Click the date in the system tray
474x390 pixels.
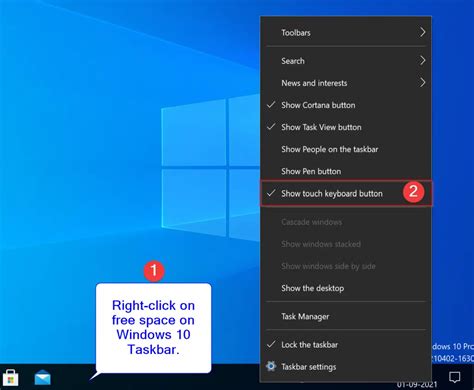point(417,385)
